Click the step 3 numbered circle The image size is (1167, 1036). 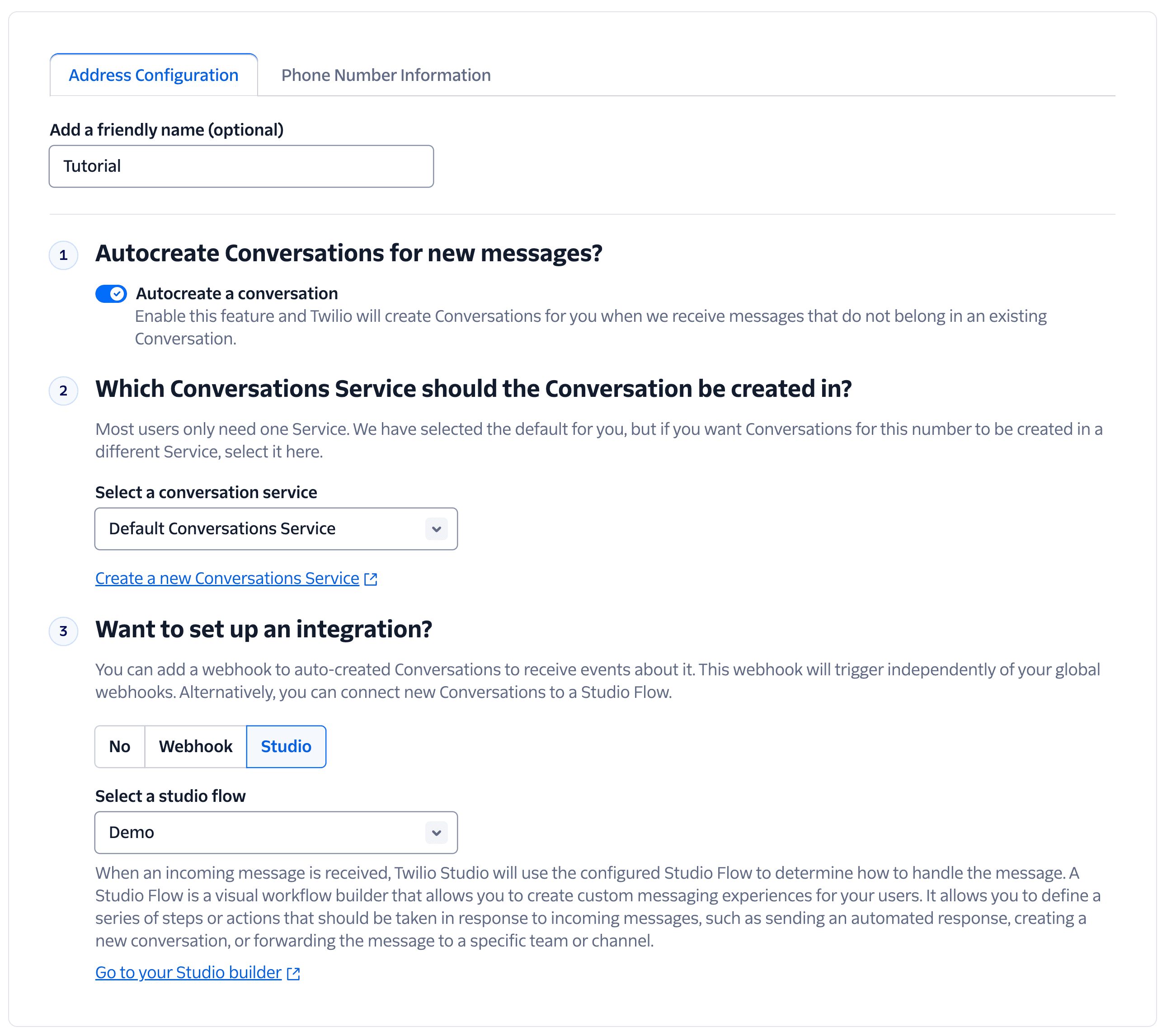63,631
